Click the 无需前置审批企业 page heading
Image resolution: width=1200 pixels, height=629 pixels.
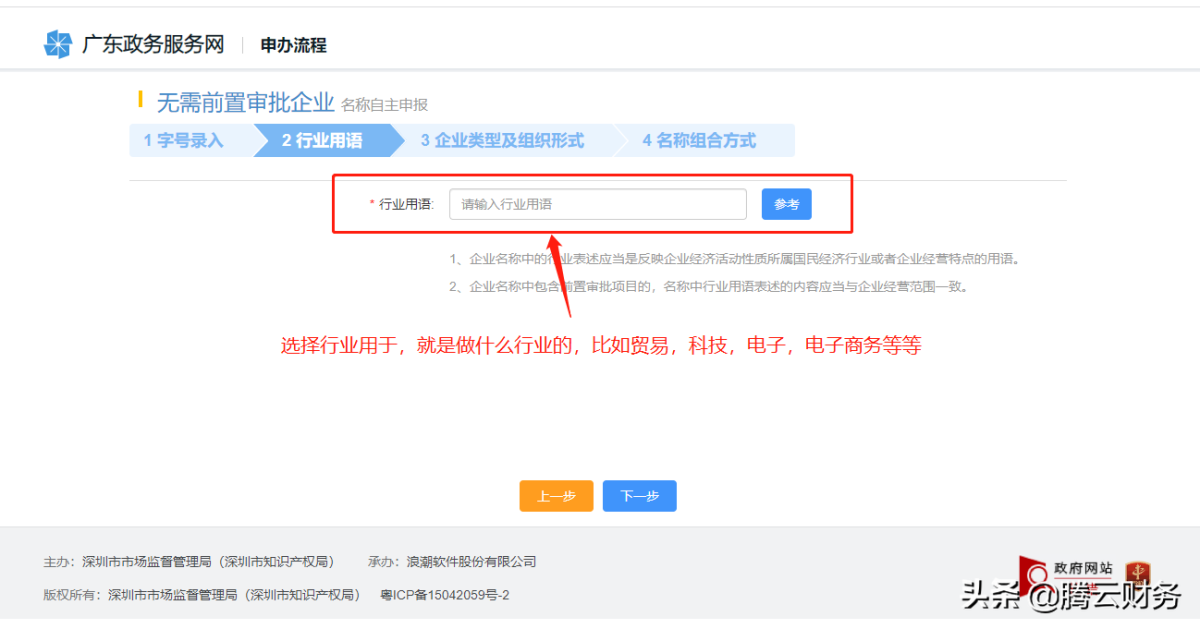[245, 102]
